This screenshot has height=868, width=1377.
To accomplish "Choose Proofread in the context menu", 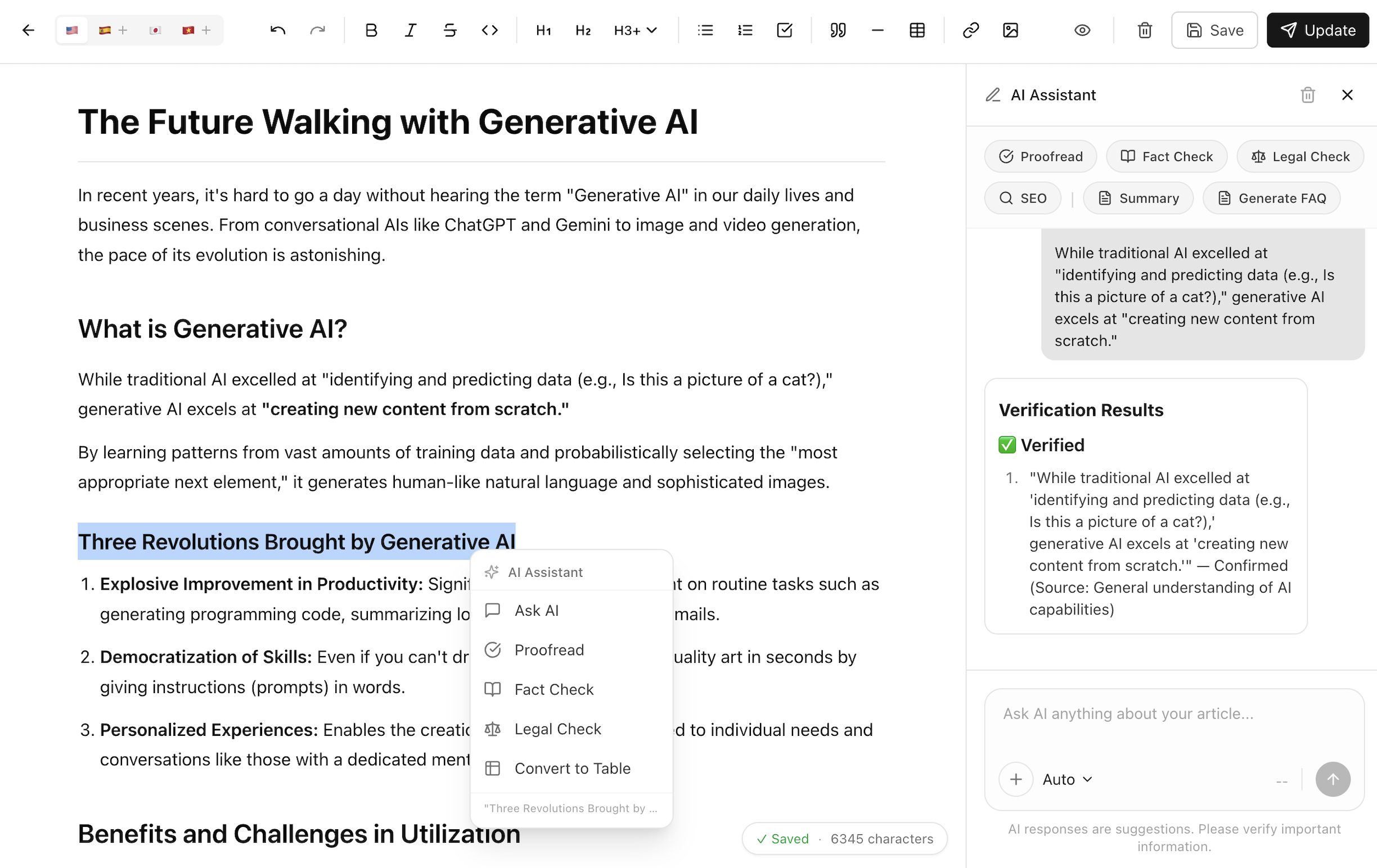I will click(x=571, y=650).
